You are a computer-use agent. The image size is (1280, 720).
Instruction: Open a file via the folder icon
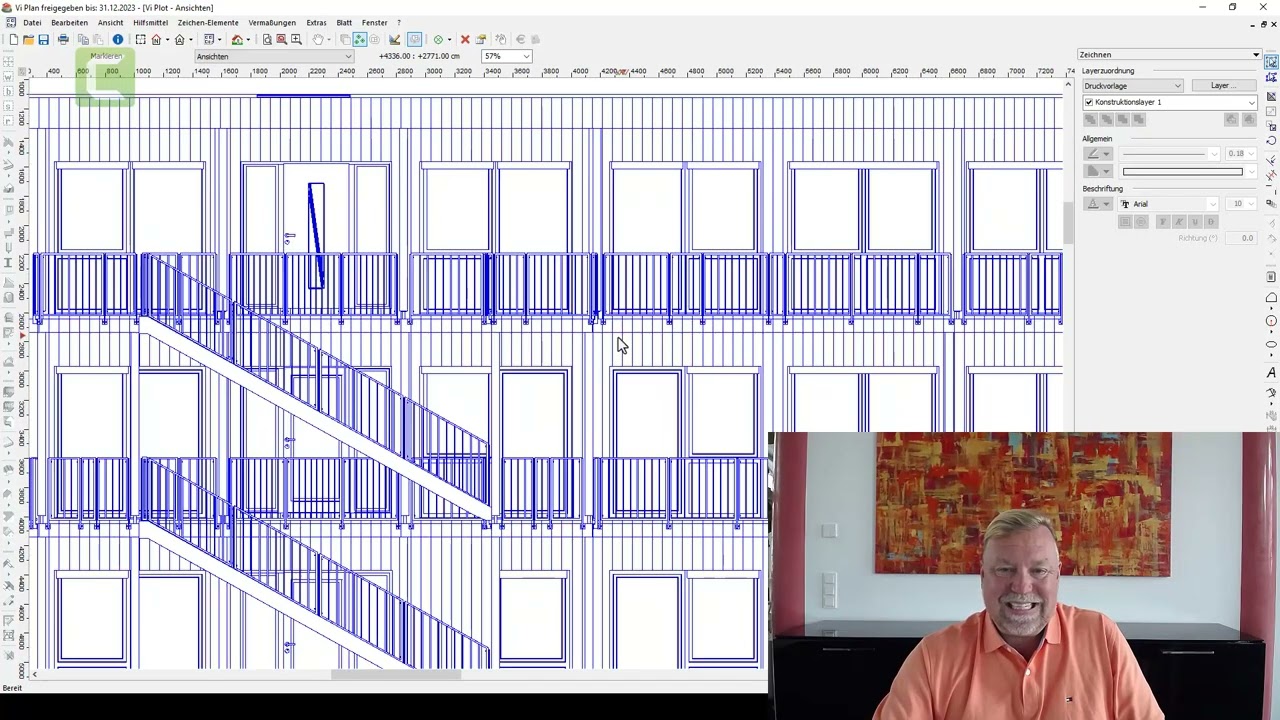click(28, 40)
